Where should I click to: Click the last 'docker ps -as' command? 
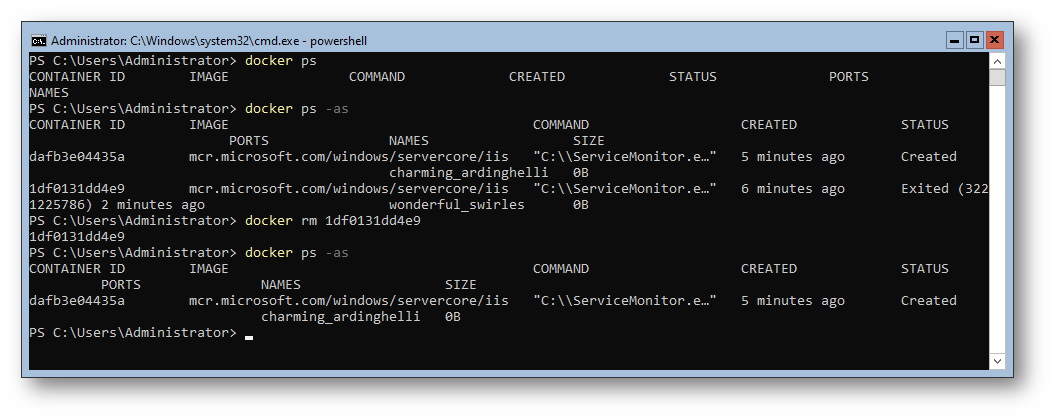click(x=297, y=253)
